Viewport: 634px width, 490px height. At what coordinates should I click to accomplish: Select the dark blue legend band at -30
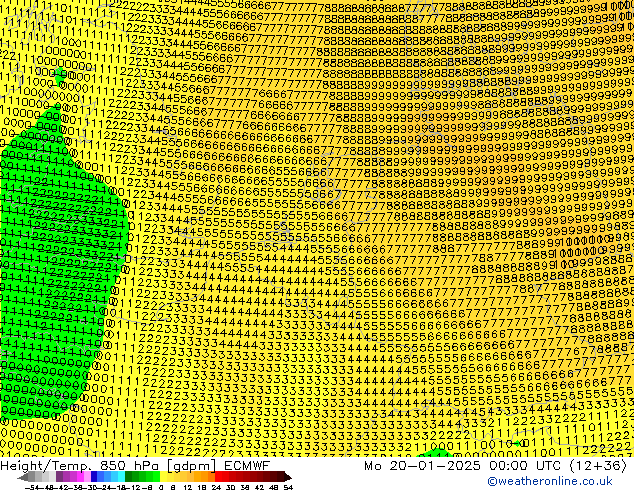point(94,476)
